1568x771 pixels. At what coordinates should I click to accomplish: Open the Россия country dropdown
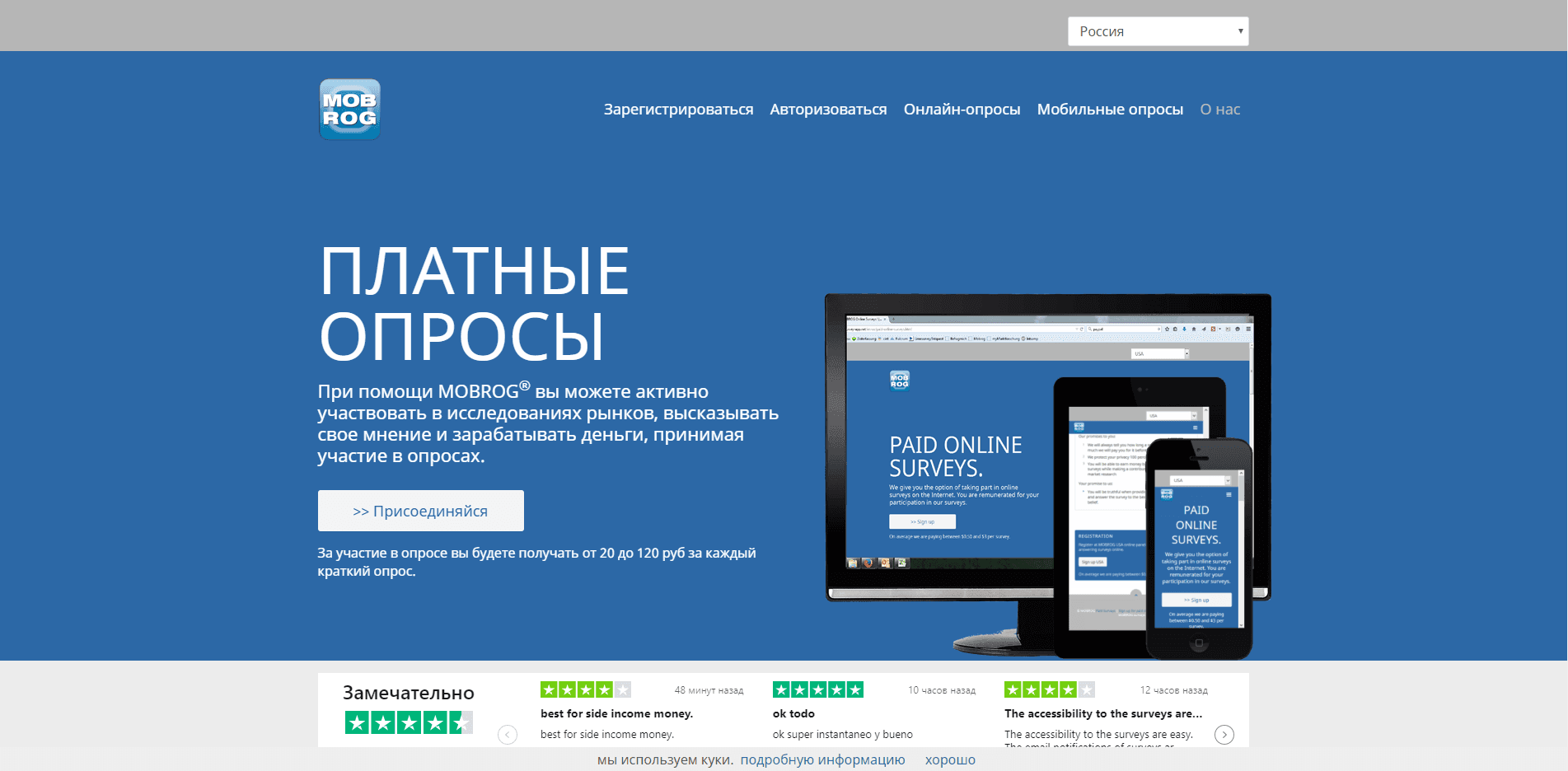(1157, 31)
